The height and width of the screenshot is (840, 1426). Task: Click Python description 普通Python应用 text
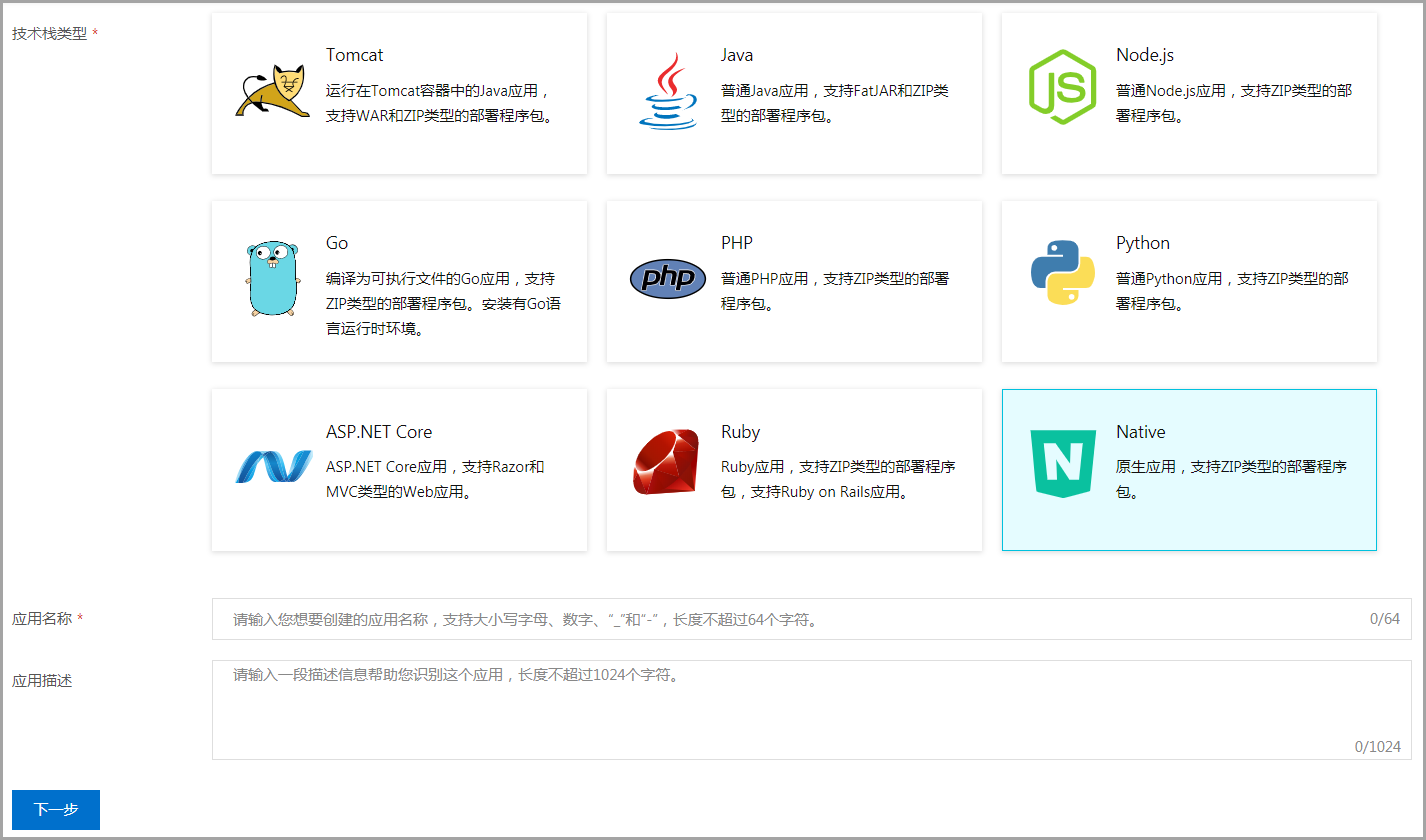(x=1232, y=291)
